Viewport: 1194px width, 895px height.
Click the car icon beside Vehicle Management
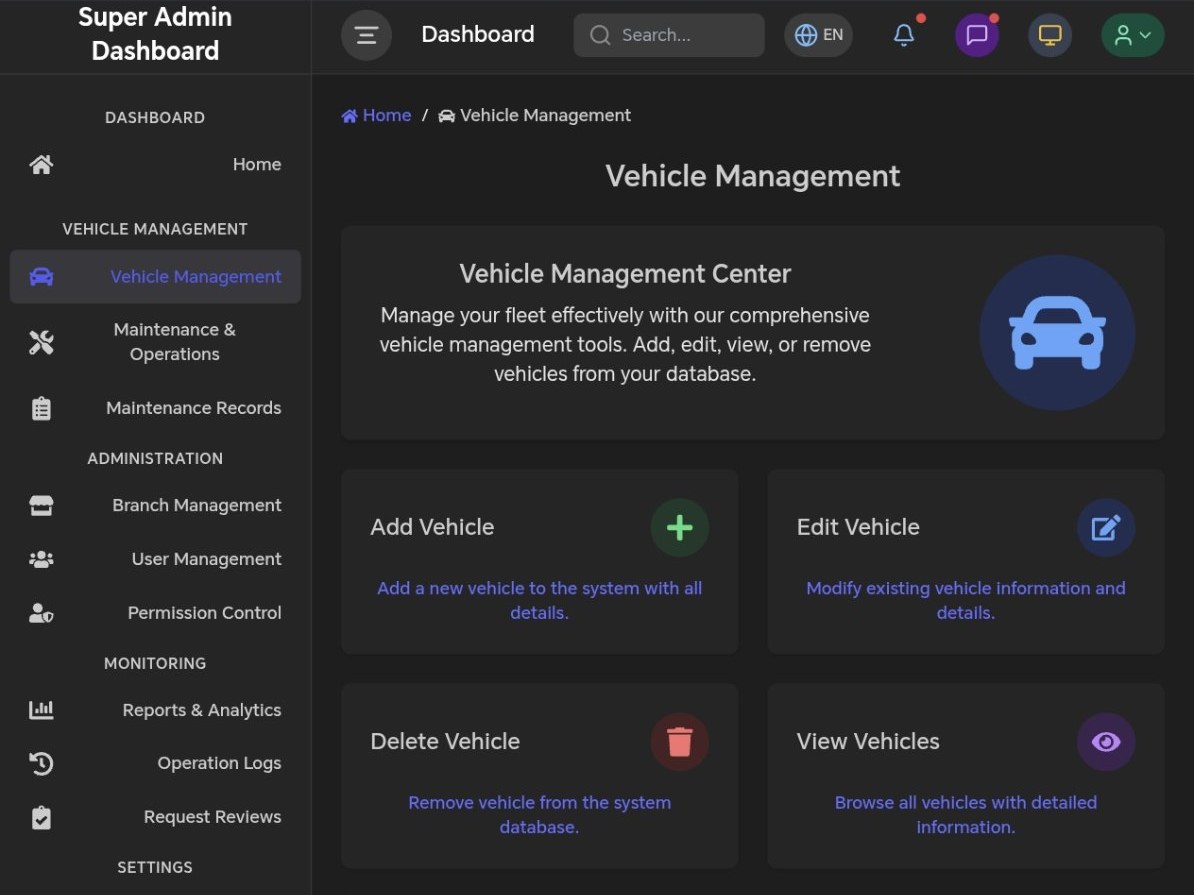pos(41,276)
